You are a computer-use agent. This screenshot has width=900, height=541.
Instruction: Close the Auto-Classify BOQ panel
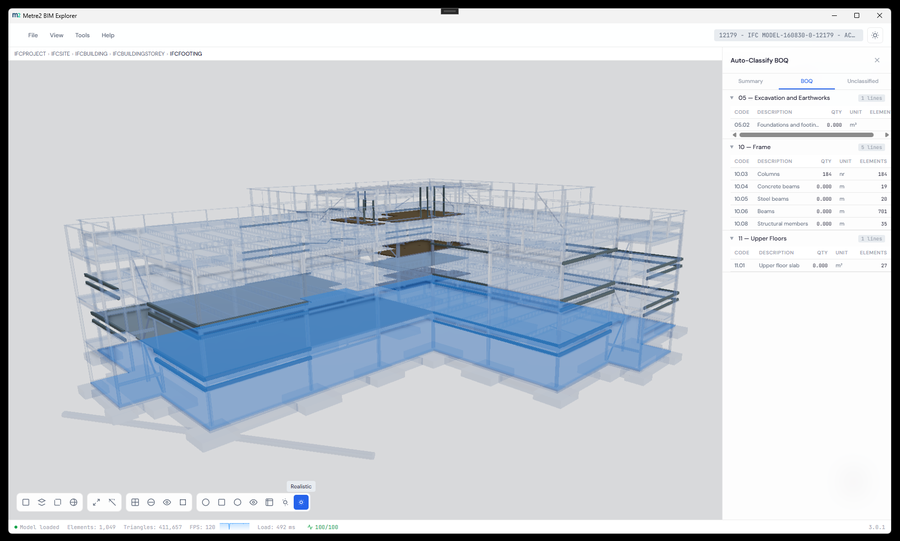[876, 60]
